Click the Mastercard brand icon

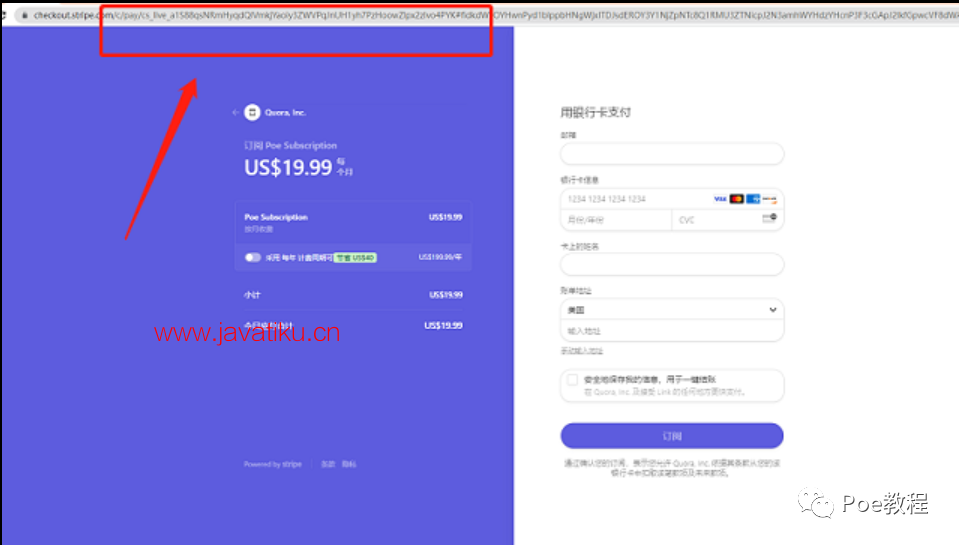736,199
